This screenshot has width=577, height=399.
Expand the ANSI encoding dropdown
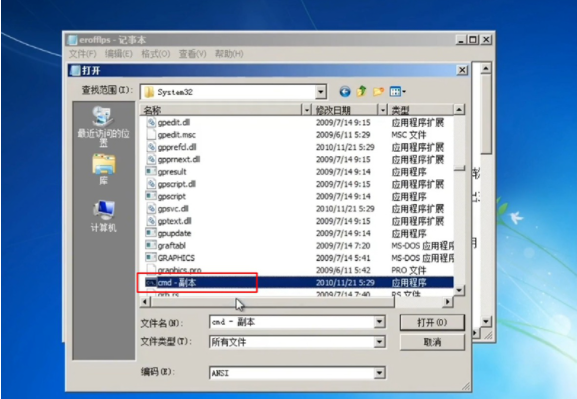(379, 373)
